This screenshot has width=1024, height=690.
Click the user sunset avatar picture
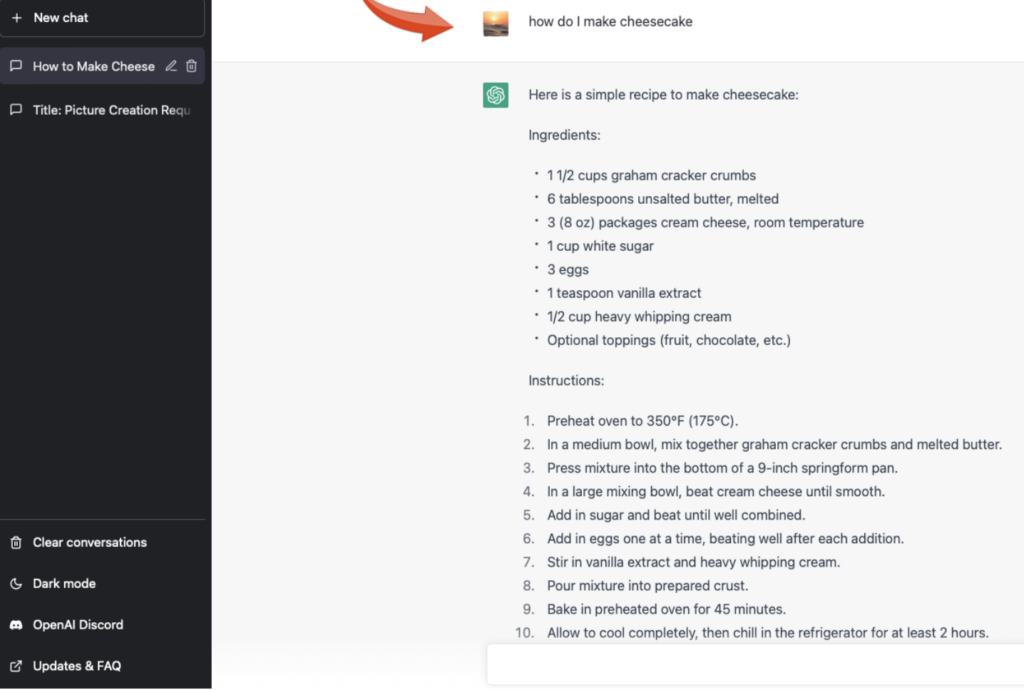[496, 24]
